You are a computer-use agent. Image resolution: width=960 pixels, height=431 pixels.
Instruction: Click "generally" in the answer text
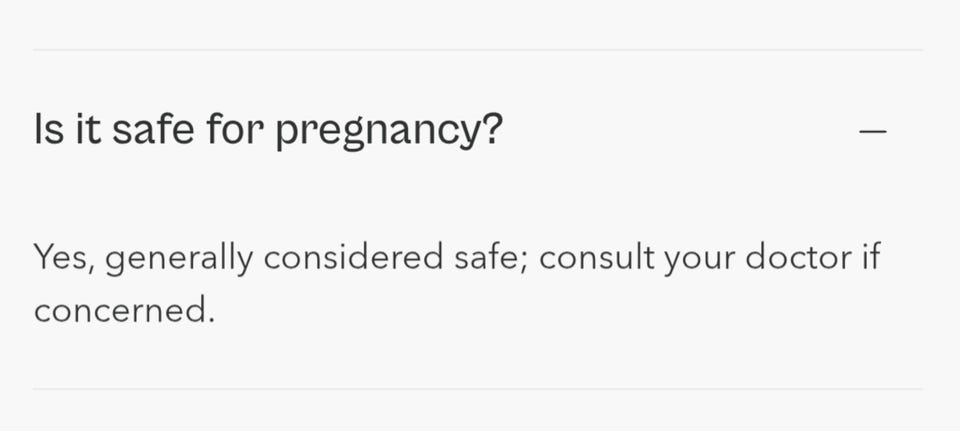tap(179, 259)
